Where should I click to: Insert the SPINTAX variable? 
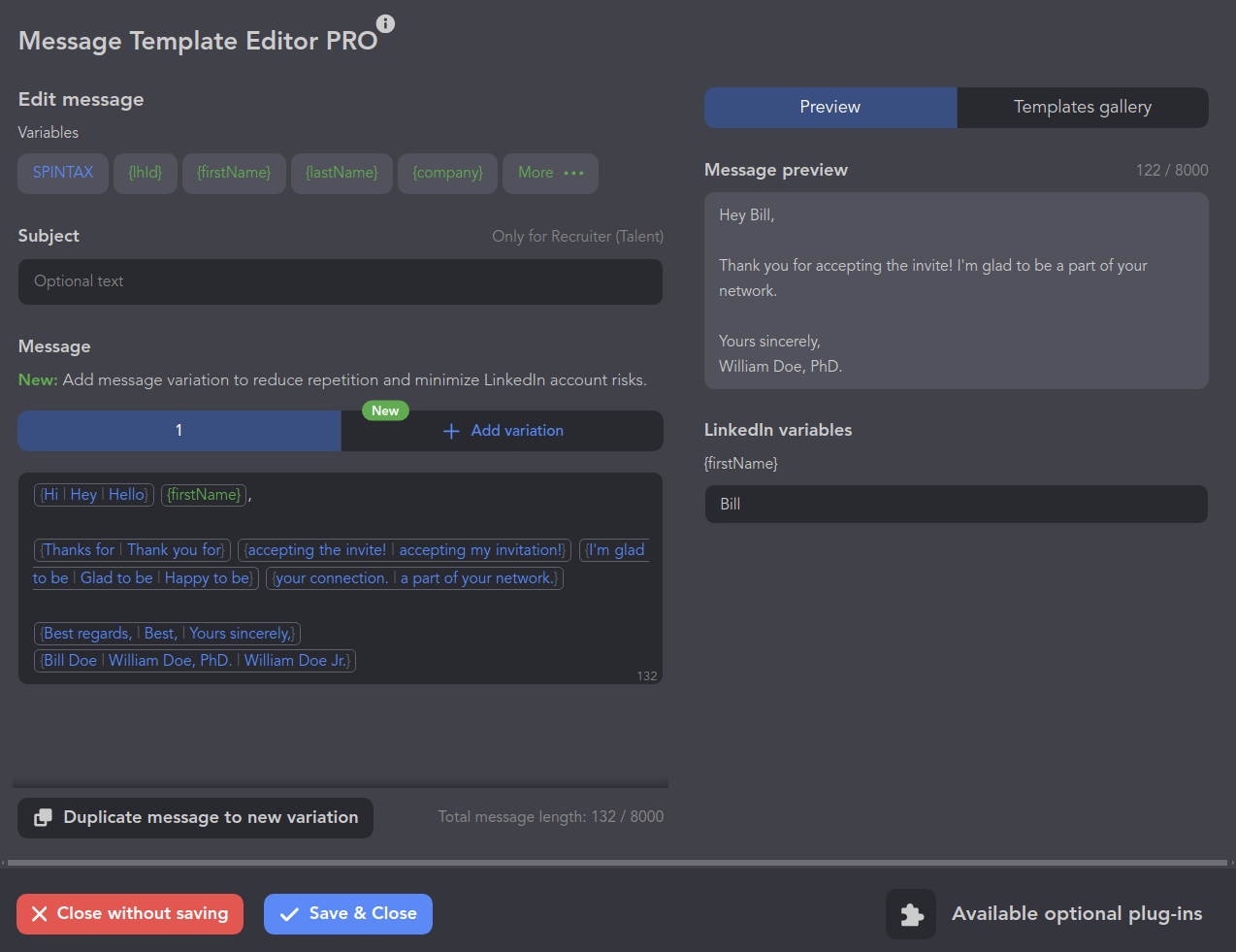[63, 173]
